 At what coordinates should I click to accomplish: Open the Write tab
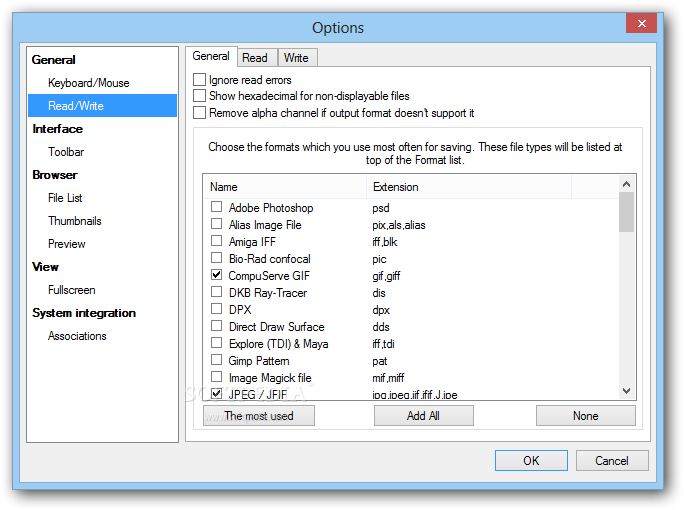pos(297,58)
